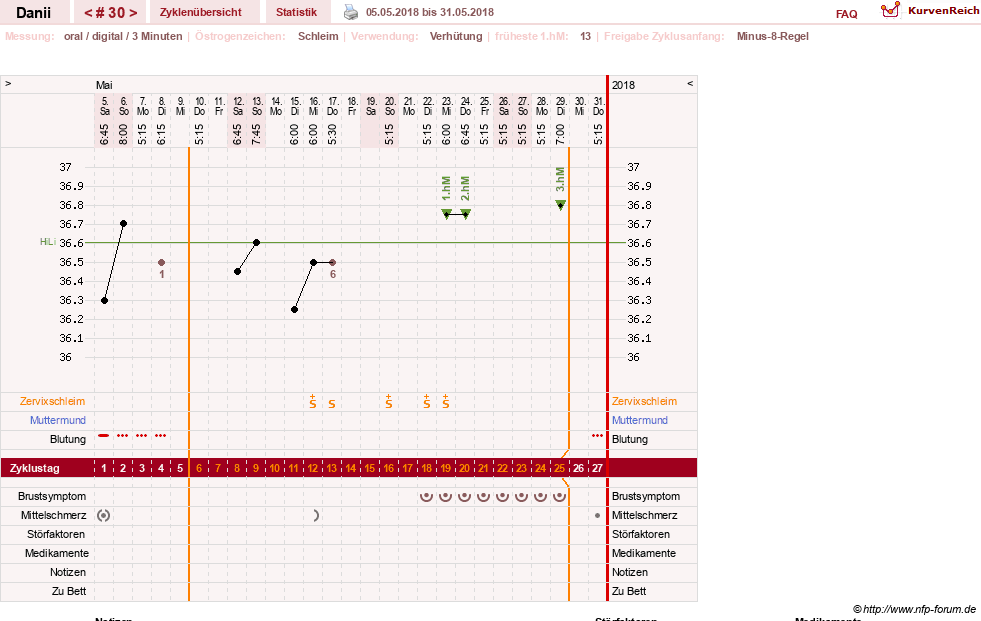The height and width of the screenshot is (621, 981).
Task: Click the bleeding dots on cycle day 3
Action: 142,435
